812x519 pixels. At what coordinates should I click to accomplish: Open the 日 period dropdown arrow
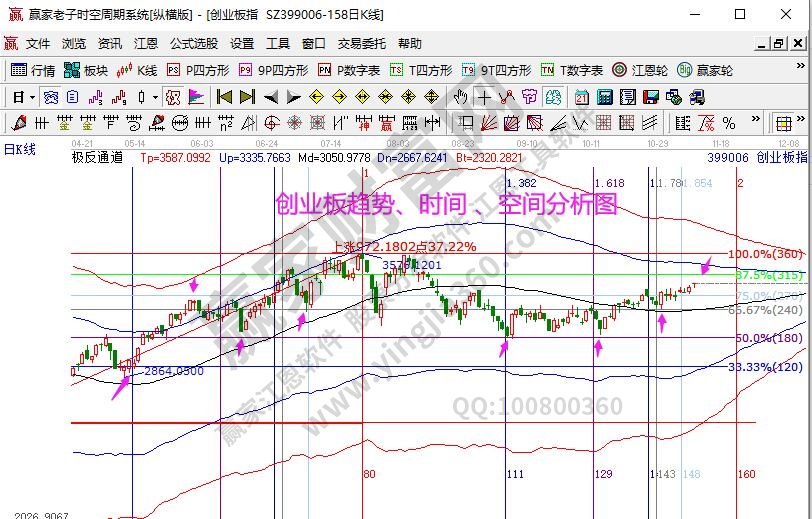coord(32,97)
